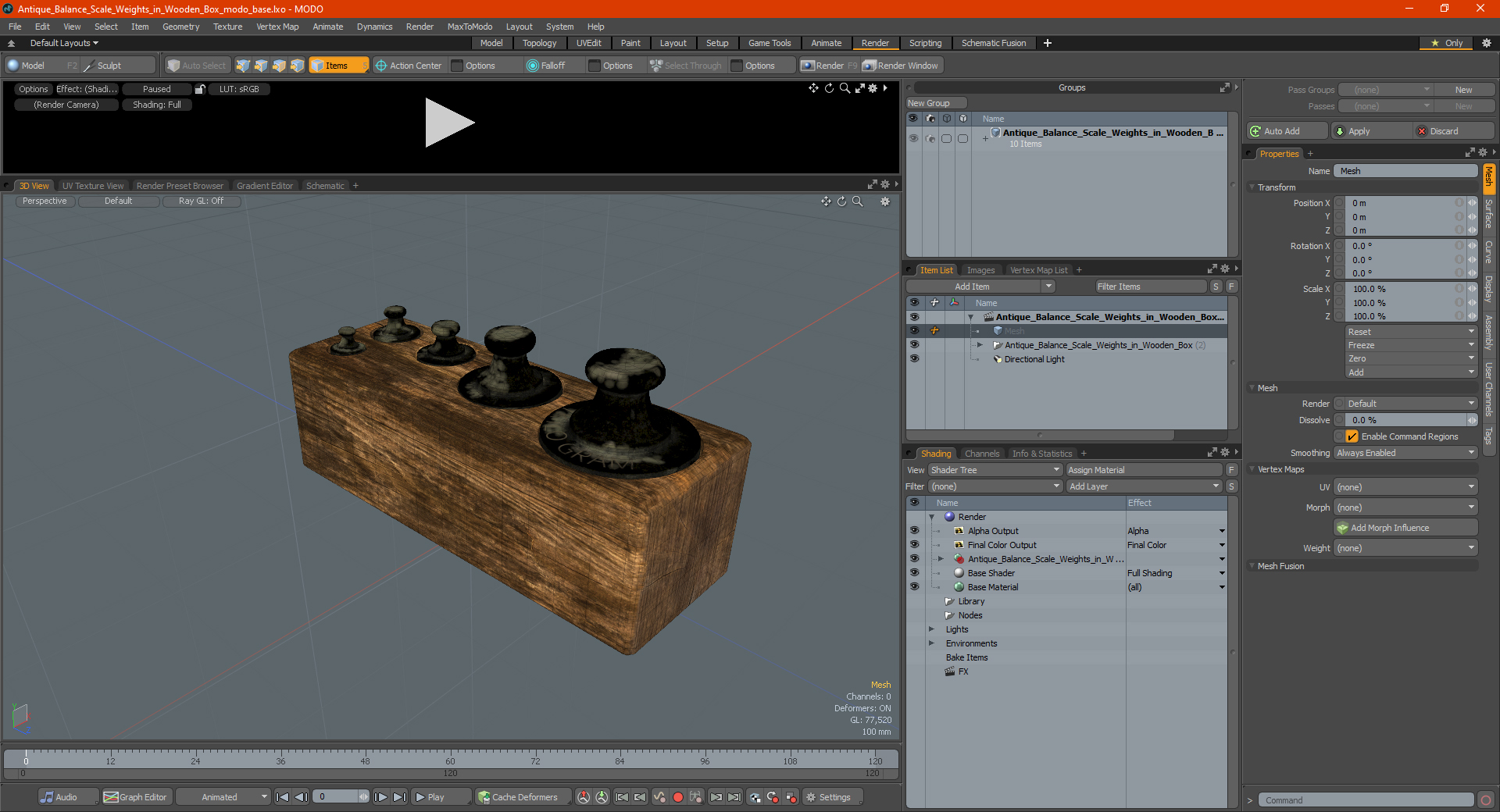The image size is (1500, 812).
Task: Click Filter Items field
Action: (1150, 287)
